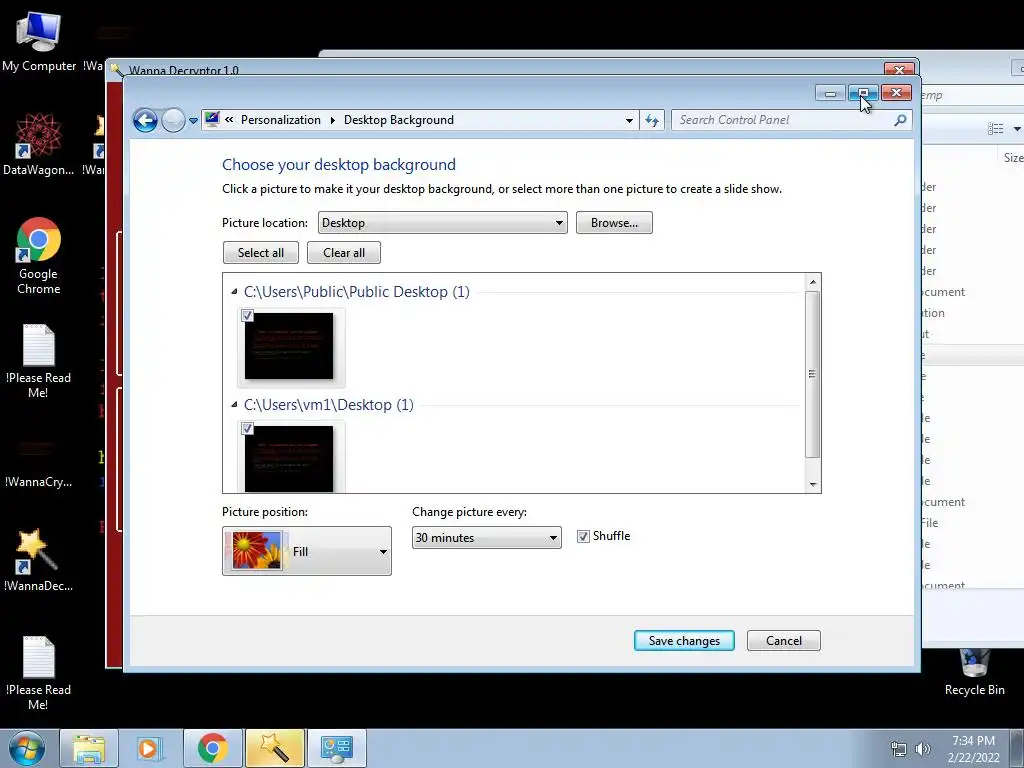Open the Picture location dropdown

click(x=443, y=223)
